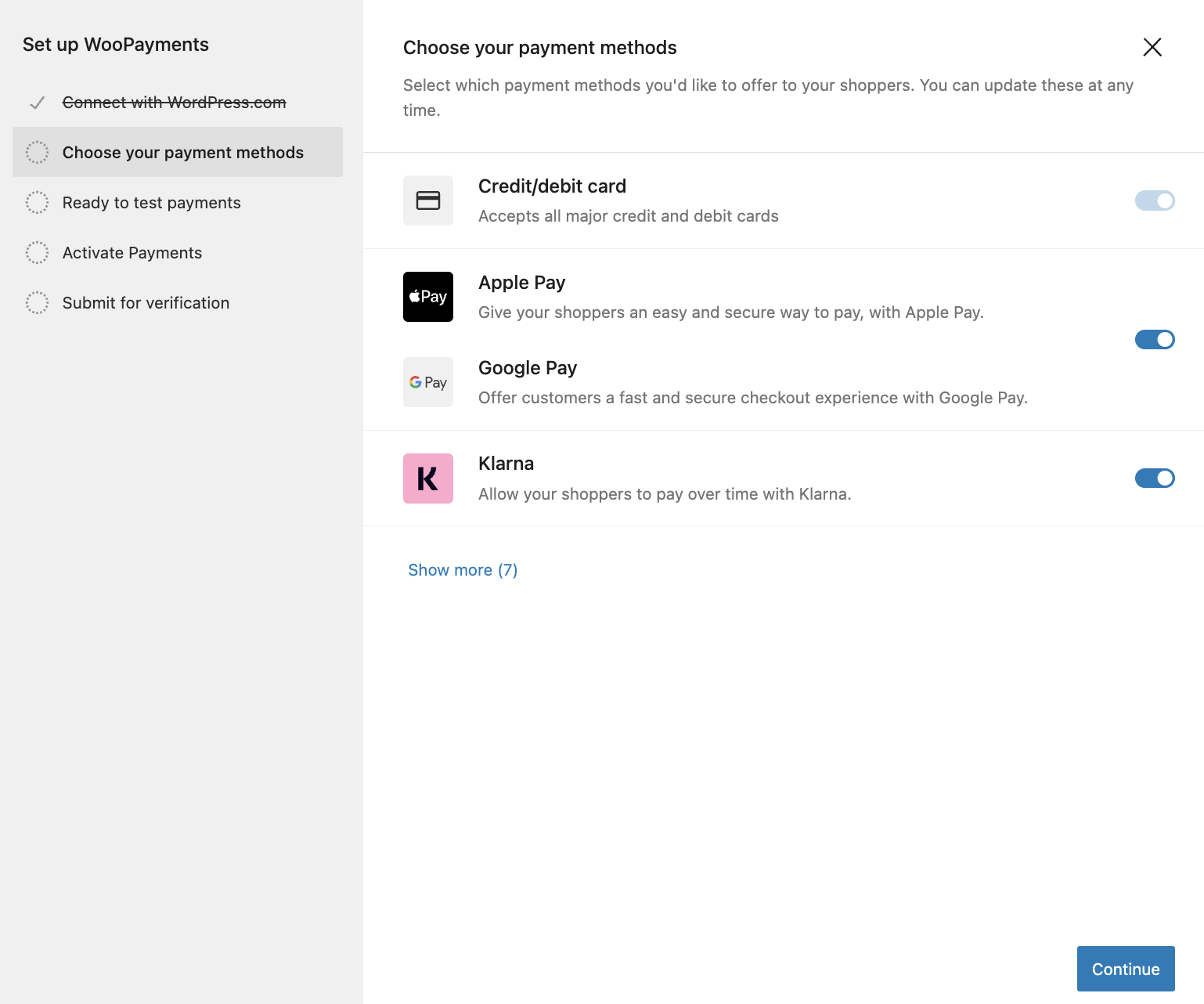Click the dotted circle beside Ready to test payments
1204x1004 pixels.
pos(37,202)
